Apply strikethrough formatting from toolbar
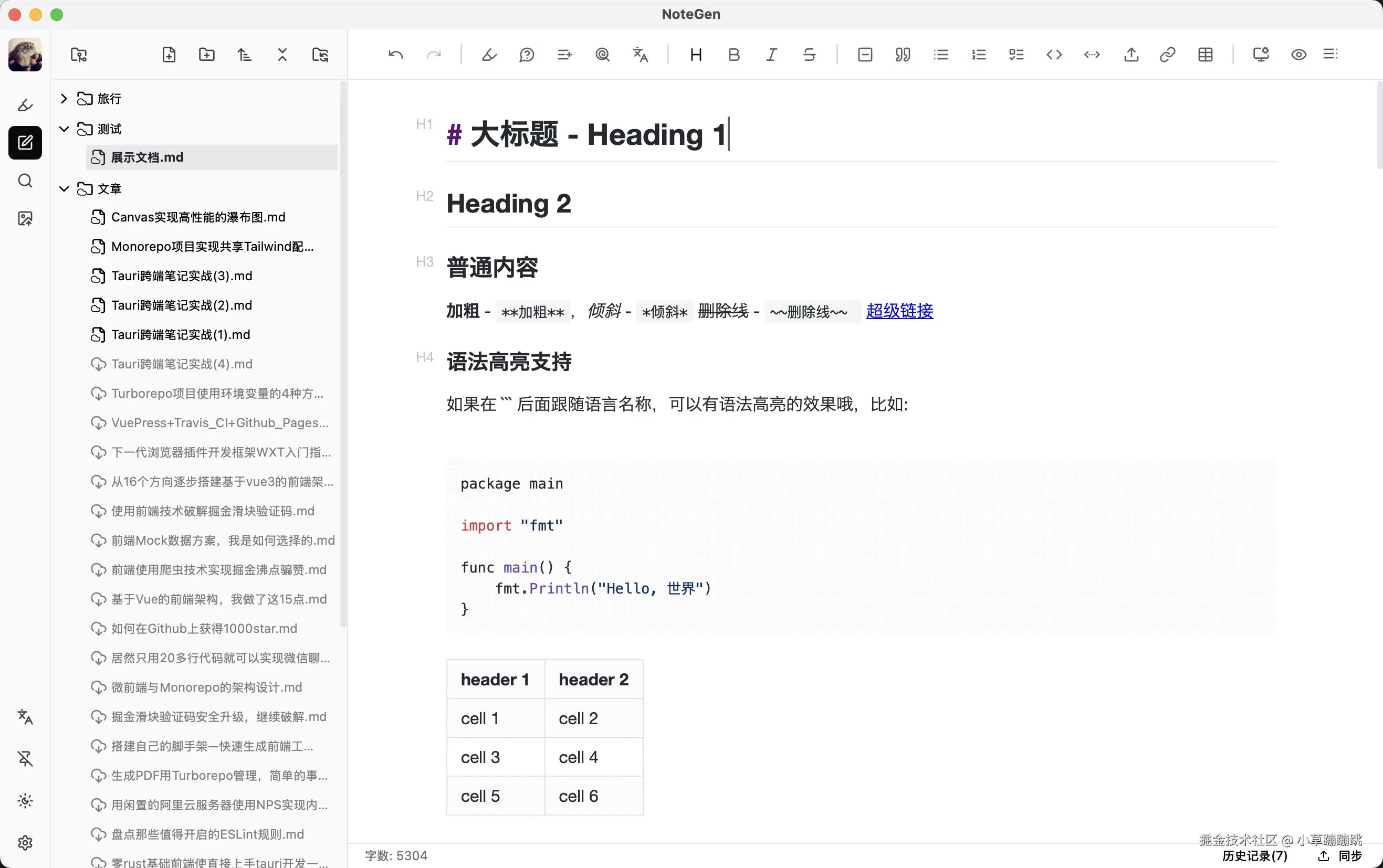1383x868 pixels. [809, 55]
